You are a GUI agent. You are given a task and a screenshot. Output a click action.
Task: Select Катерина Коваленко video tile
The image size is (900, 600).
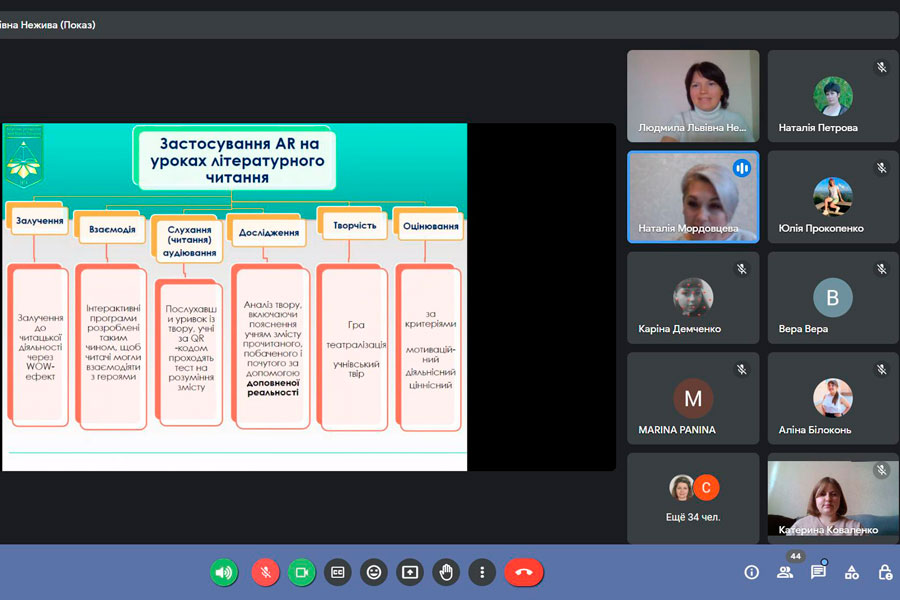click(x=833, y=498)
